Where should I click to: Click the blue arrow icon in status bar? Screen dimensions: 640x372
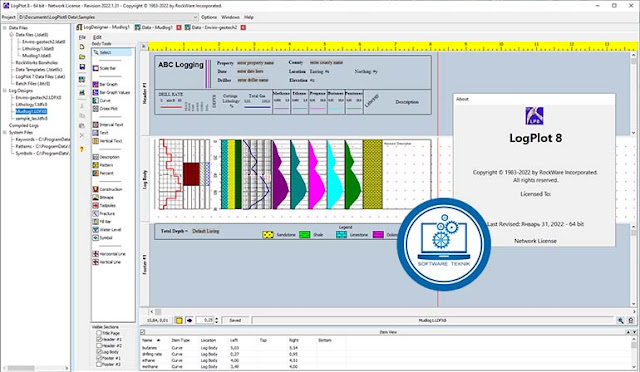point(189,321)
